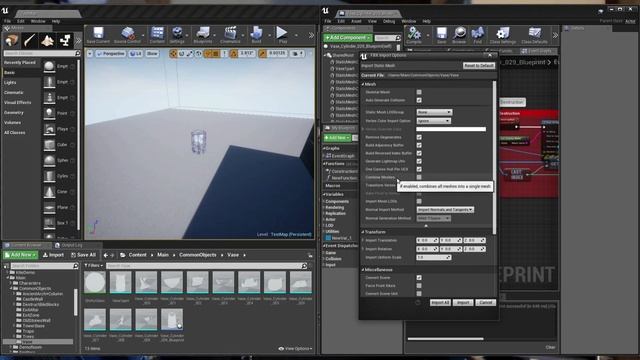Enable the Skeletal Mesh checkbox
Screen dimensions: 640x360
(x=419, y=92)
